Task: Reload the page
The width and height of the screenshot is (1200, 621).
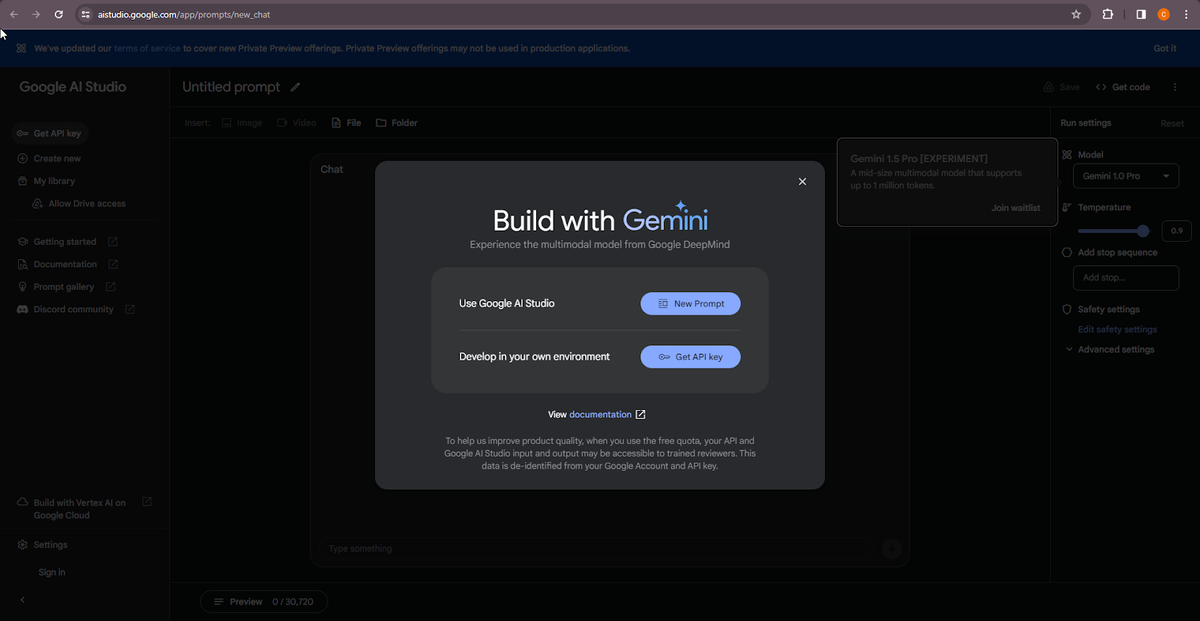Action: tap(59, 15)
